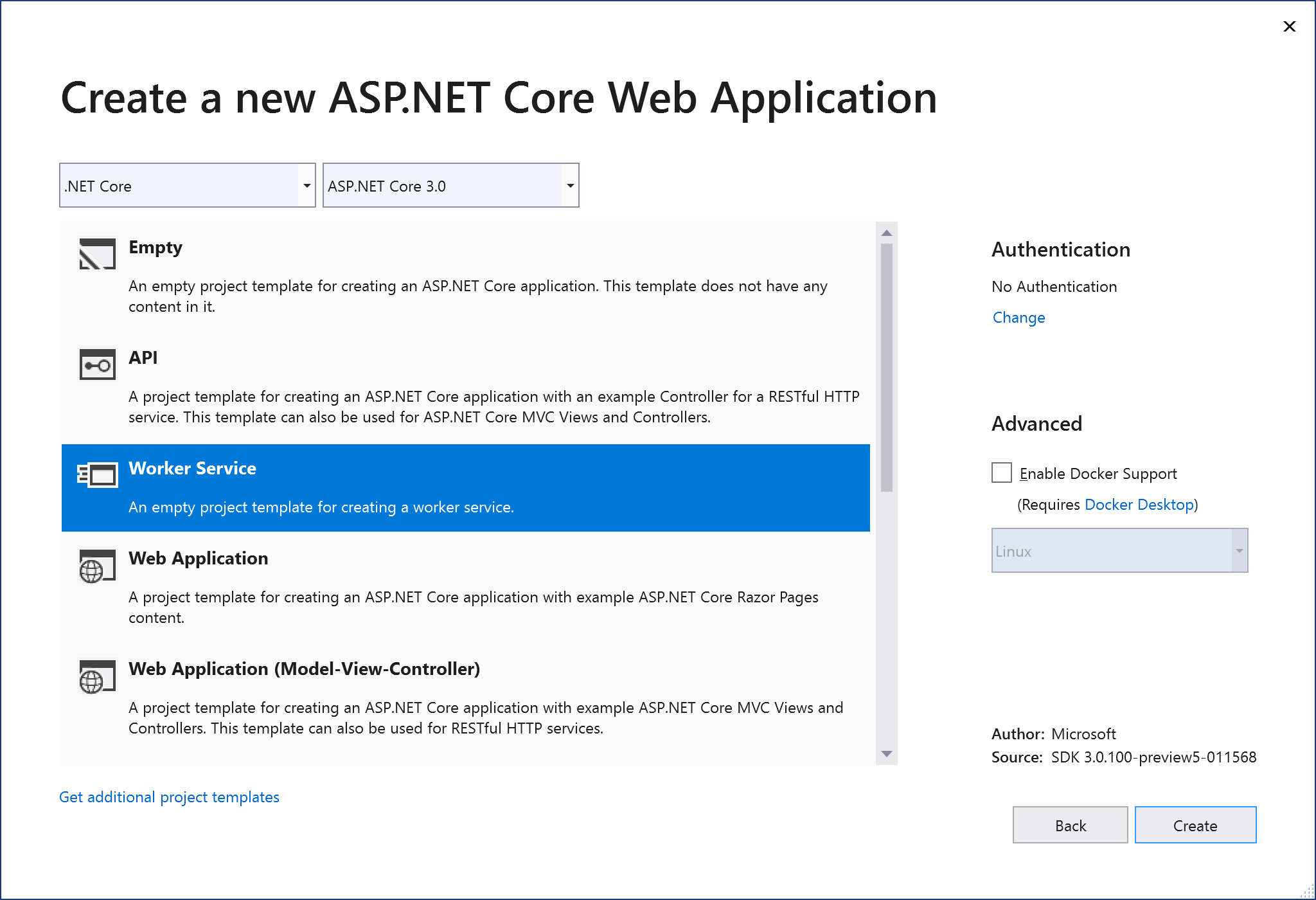This screenshot has height=900, width=1316.
Task: Click the API template key icon
Action: [97, 364]
